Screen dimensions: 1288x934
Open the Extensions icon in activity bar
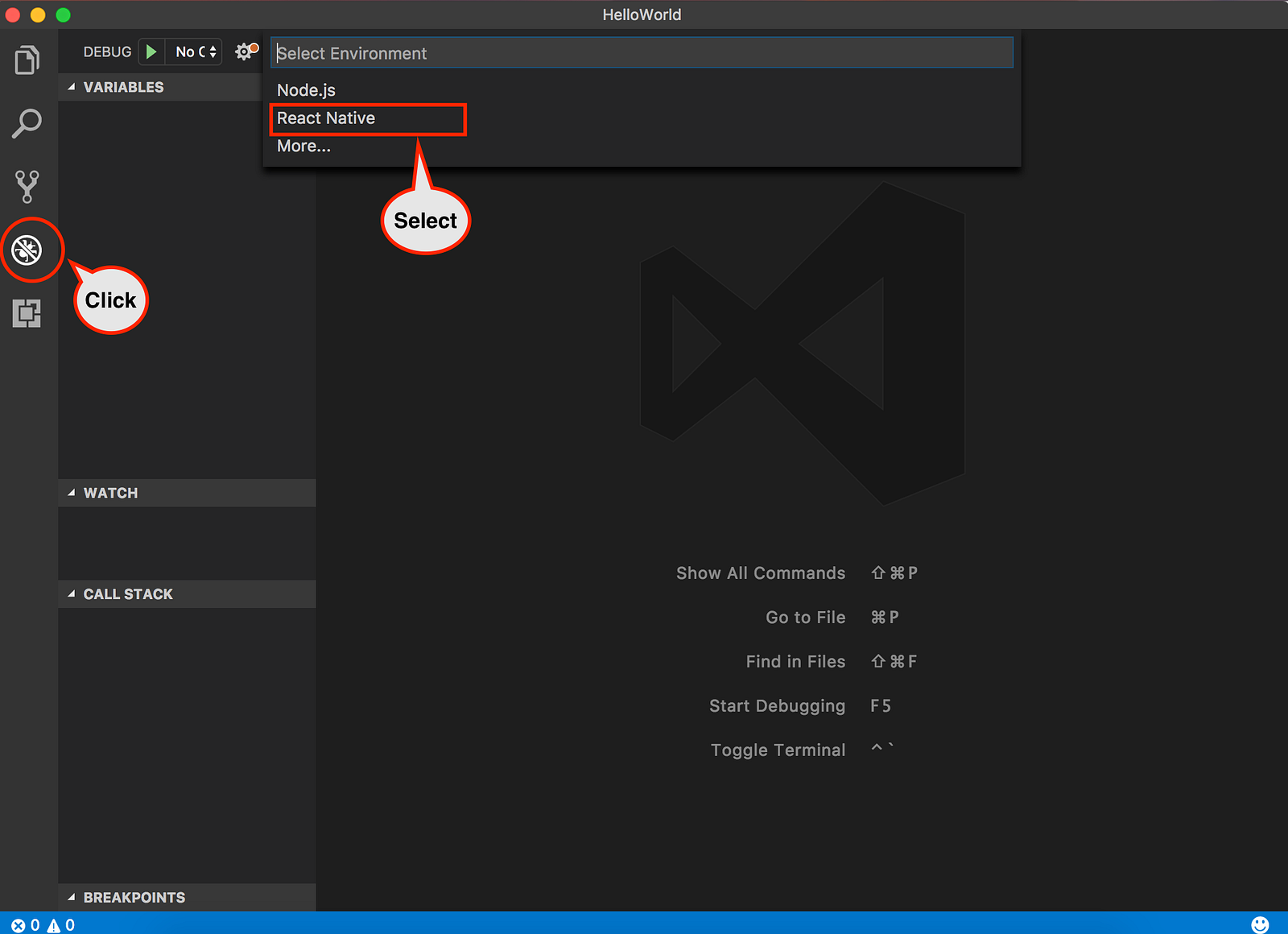point(27,312)
